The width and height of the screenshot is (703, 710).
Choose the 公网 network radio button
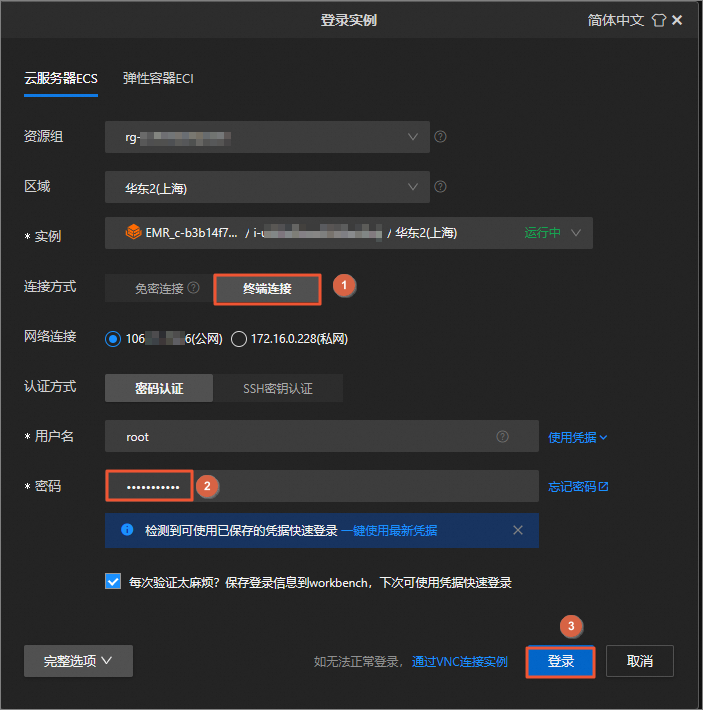tap(113, 339)
